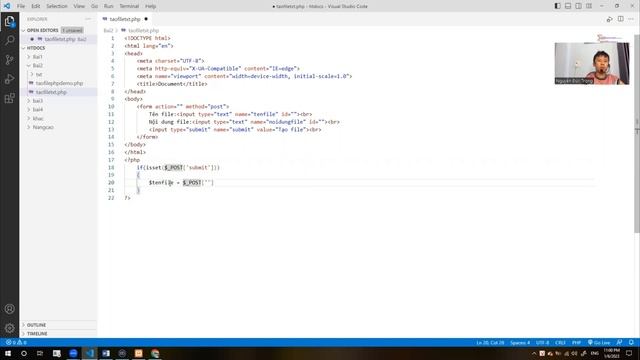Open the Source Control view

pyautogui.click(x=9, y=60)
